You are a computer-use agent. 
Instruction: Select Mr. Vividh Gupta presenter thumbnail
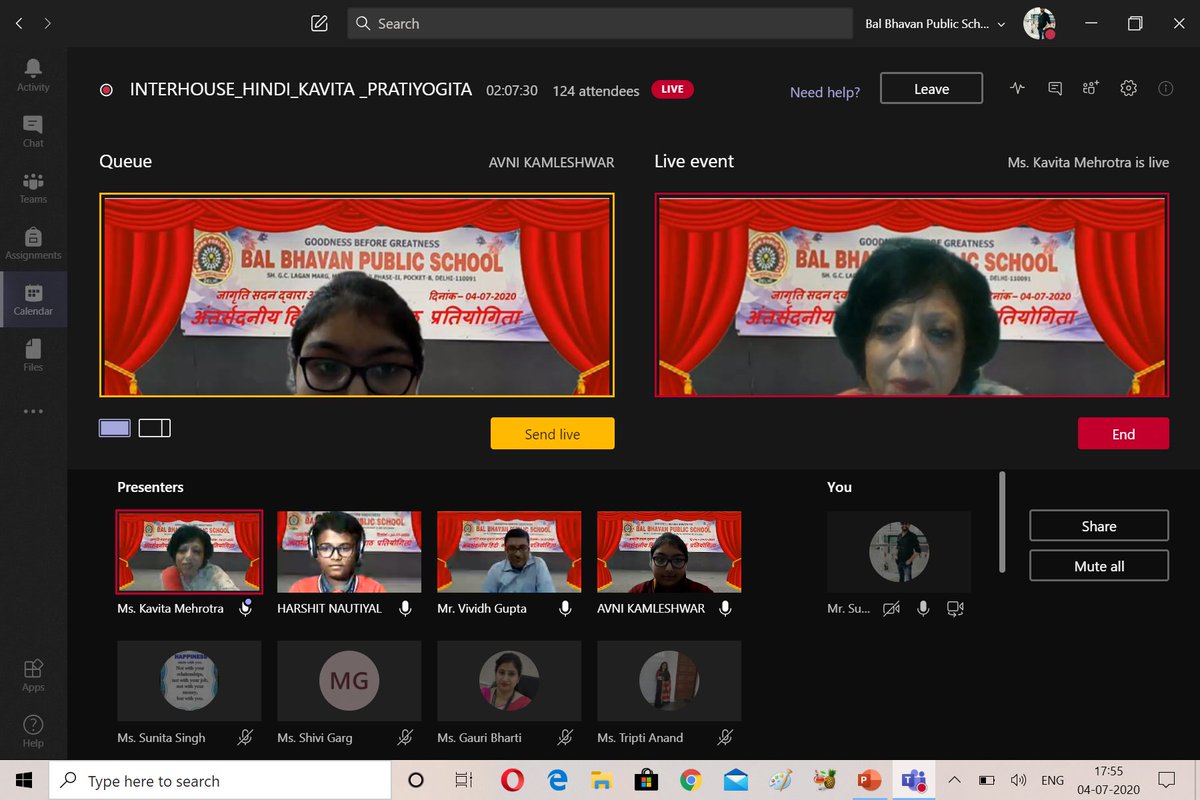pyautogui.click(x=509, y=552)
